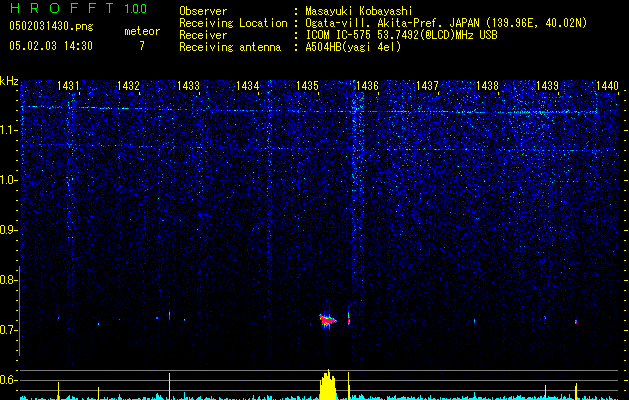Click time marker 1440

click(x=607, y=85)
